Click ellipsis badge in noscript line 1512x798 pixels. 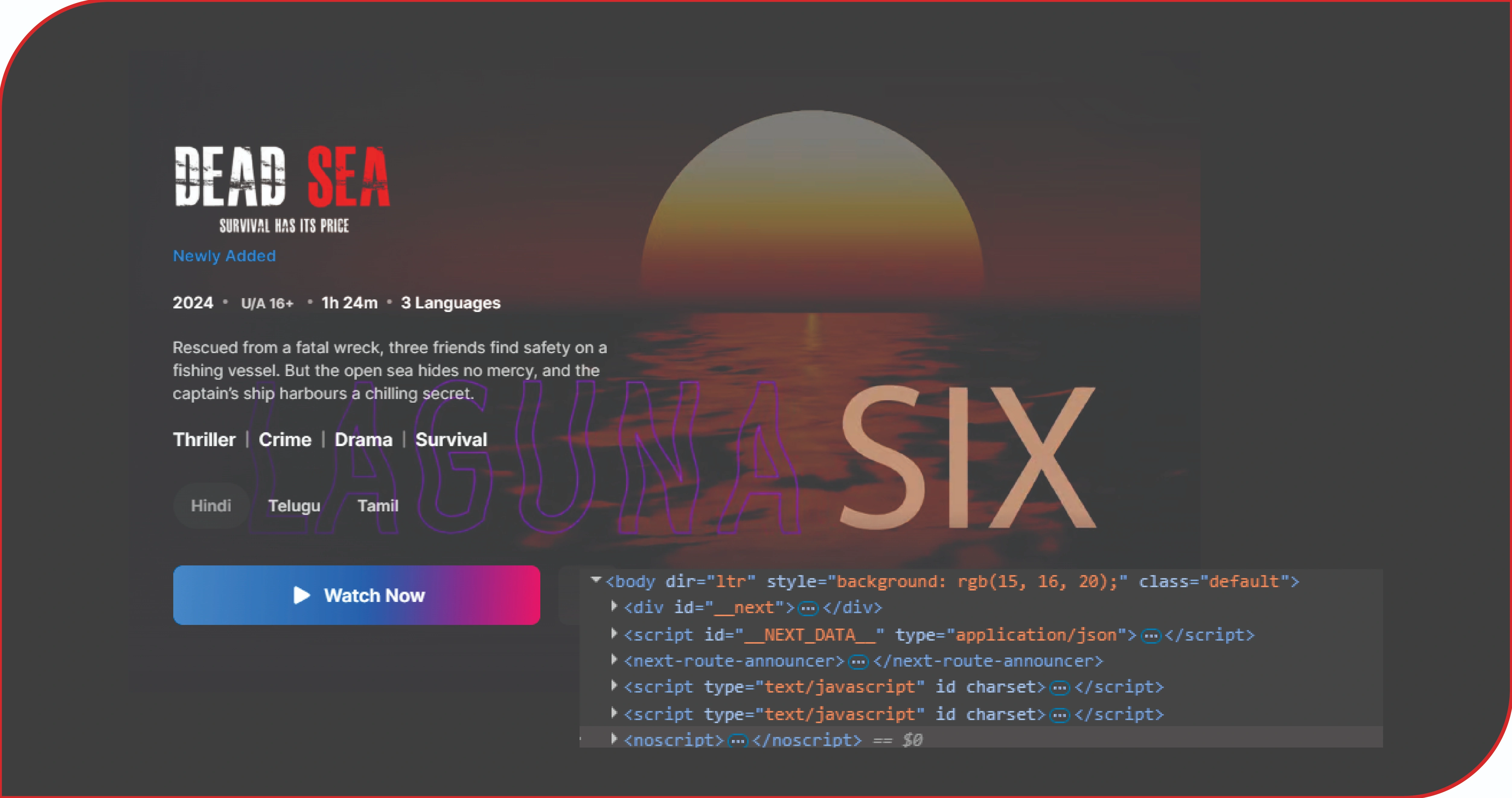tap(737, 741)
